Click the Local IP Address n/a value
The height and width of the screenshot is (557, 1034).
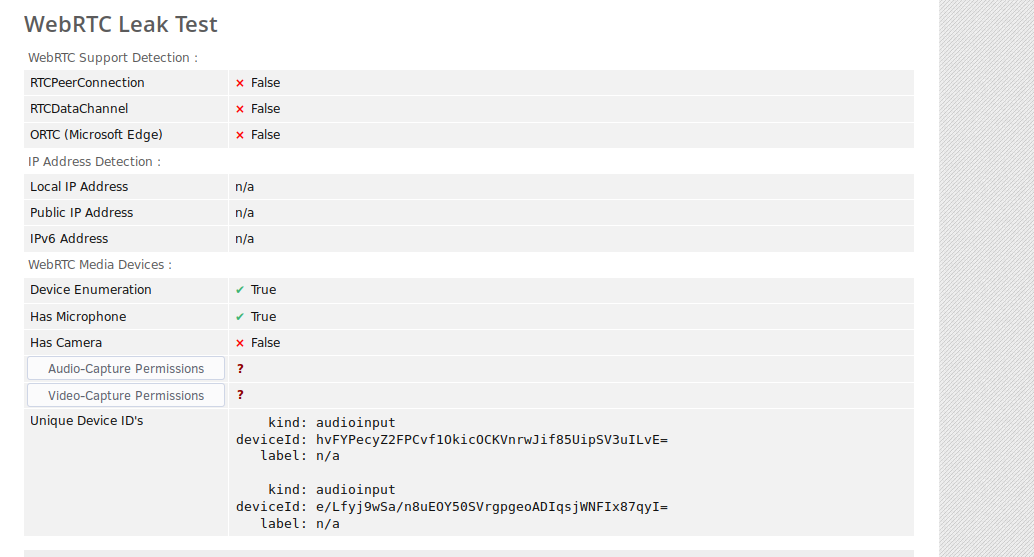click(245, 187)
